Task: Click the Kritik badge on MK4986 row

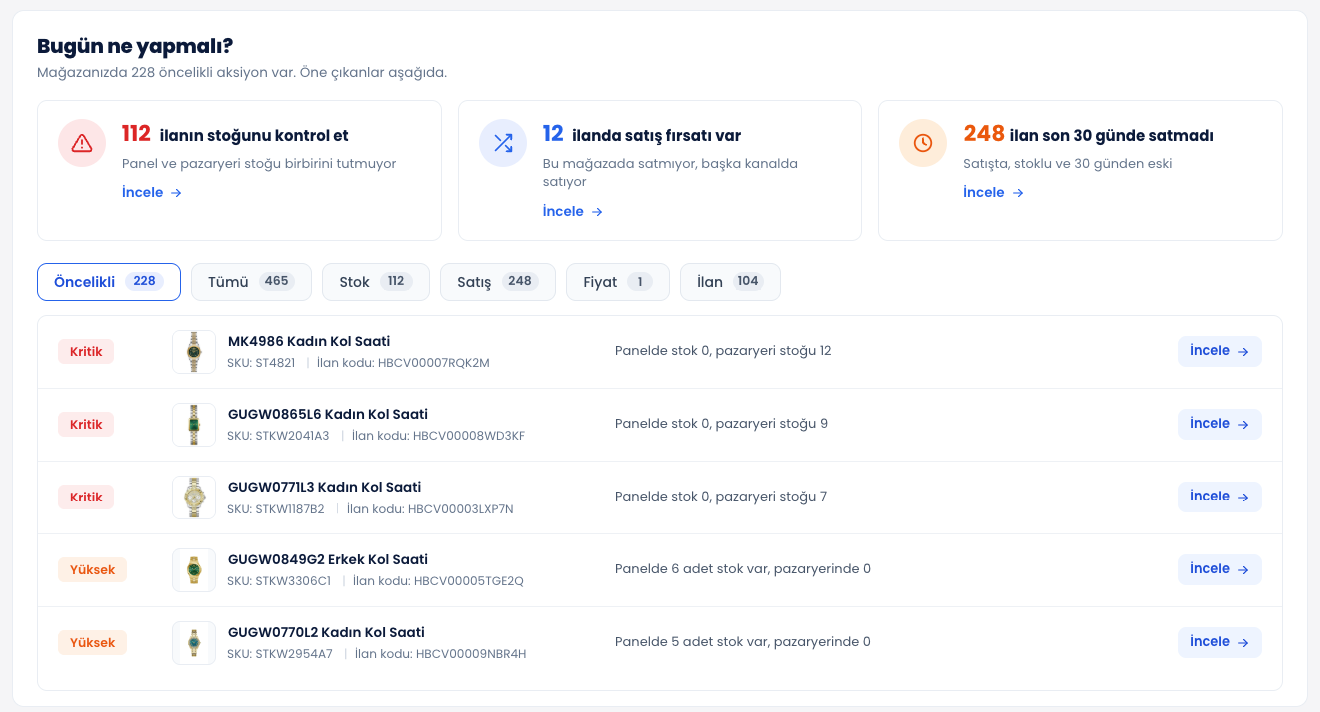Action: click(x=86, y=352)
